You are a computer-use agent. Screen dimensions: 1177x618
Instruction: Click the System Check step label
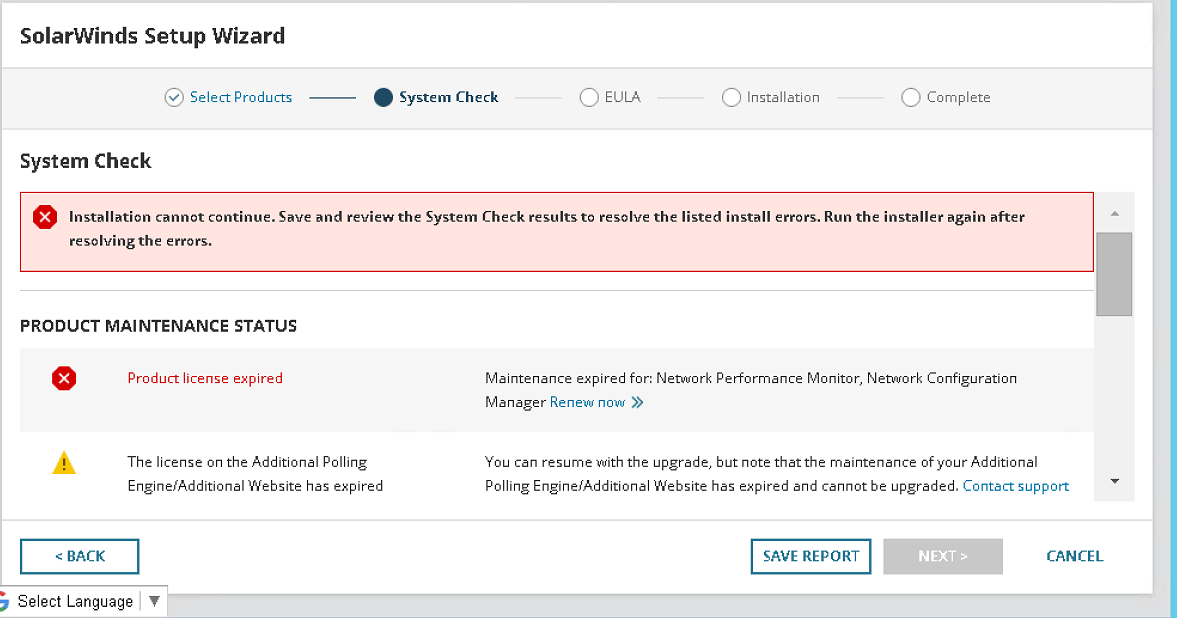pos(448,97)
